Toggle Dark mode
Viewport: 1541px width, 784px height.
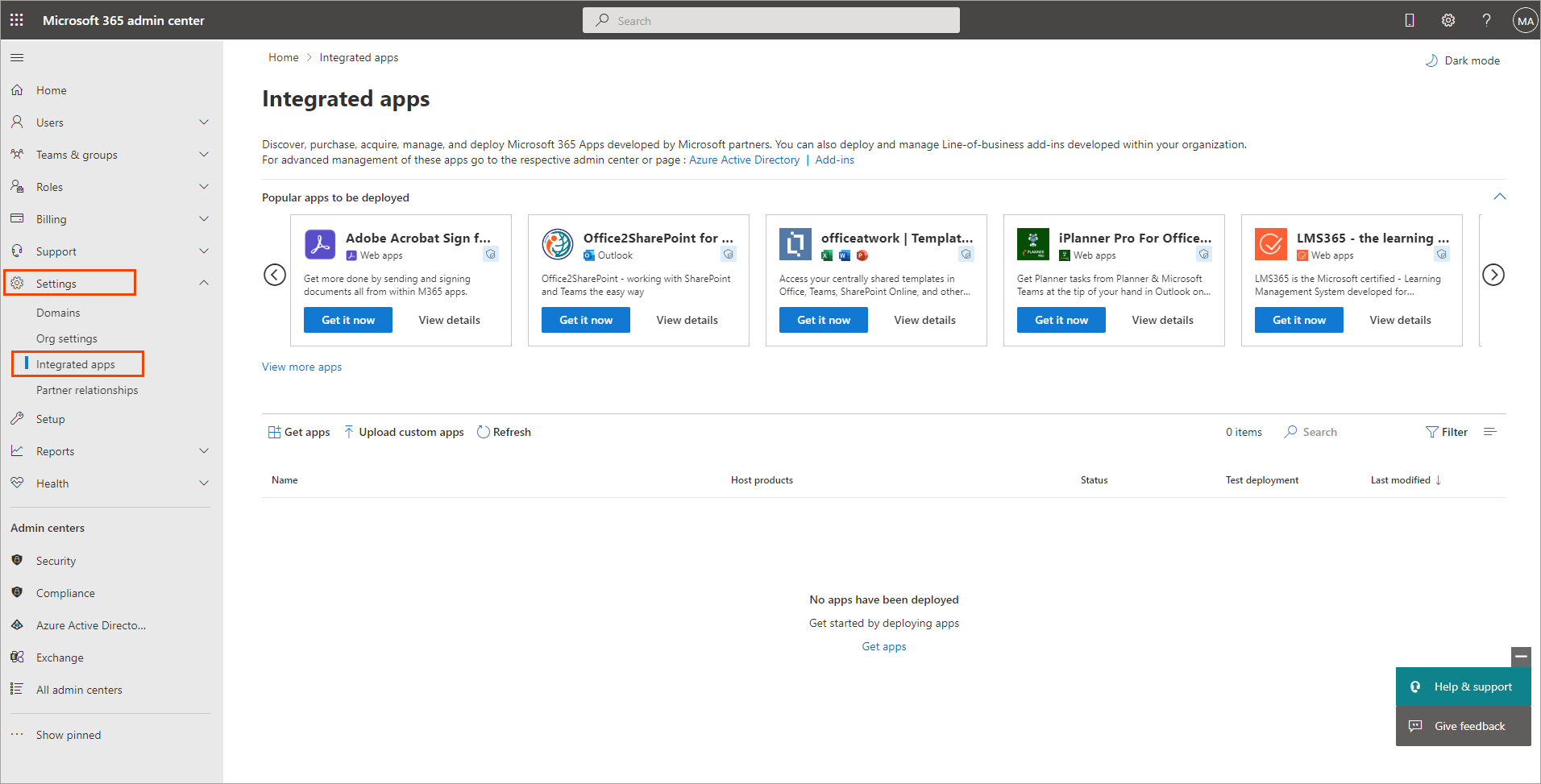[x=1463, y=60]
